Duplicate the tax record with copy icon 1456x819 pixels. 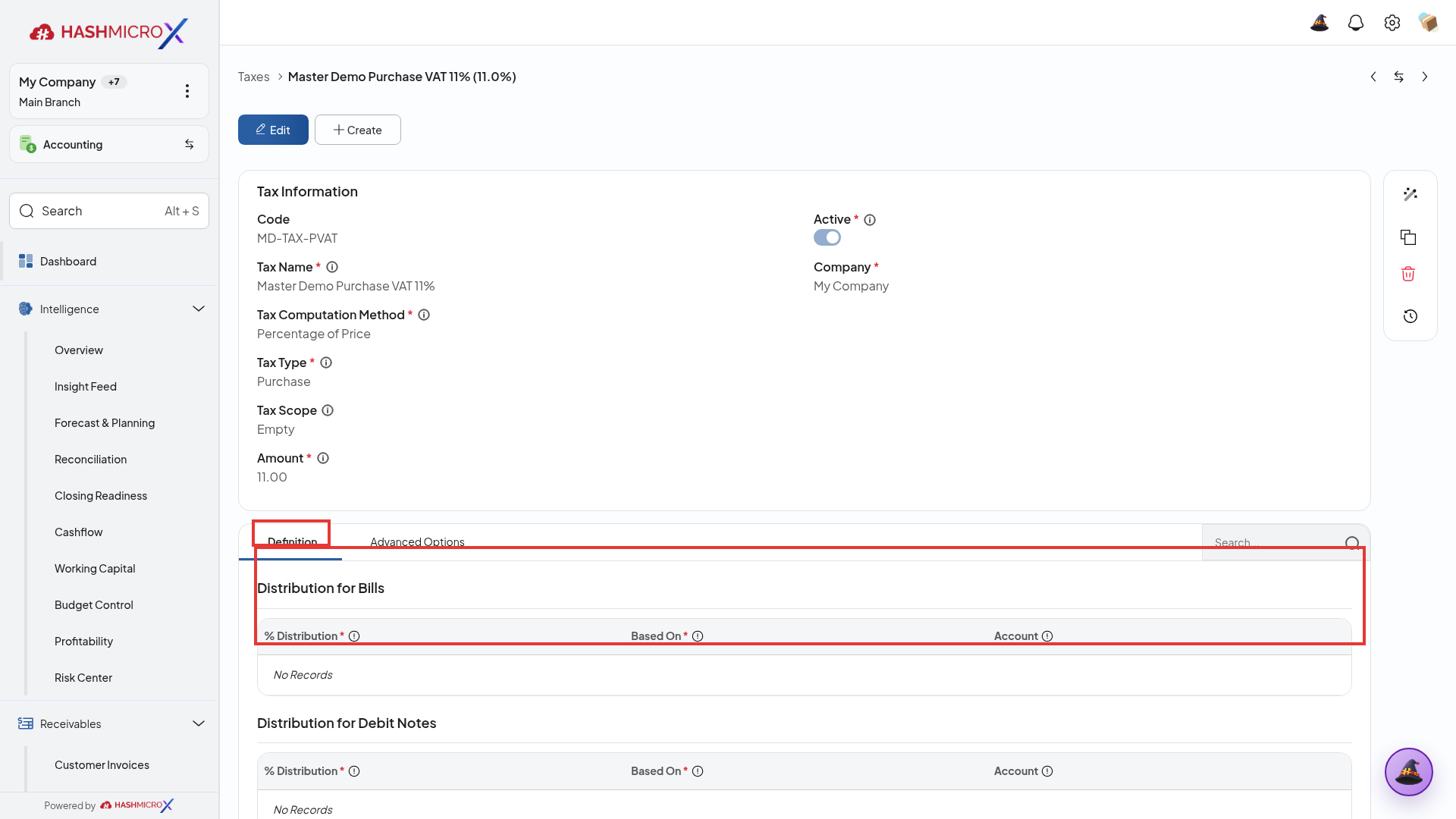tap(1409, 237)
